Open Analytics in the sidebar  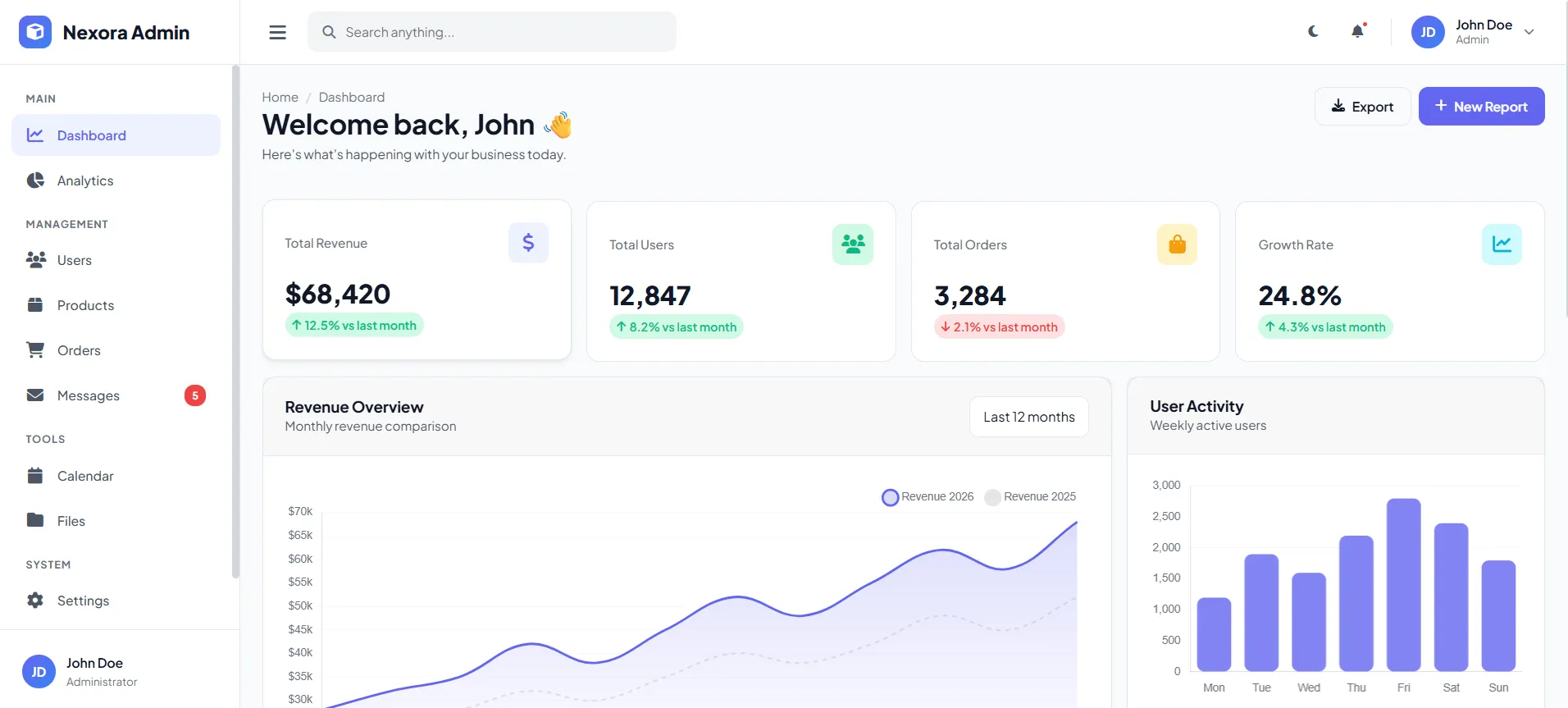click(x=116, y=180)
